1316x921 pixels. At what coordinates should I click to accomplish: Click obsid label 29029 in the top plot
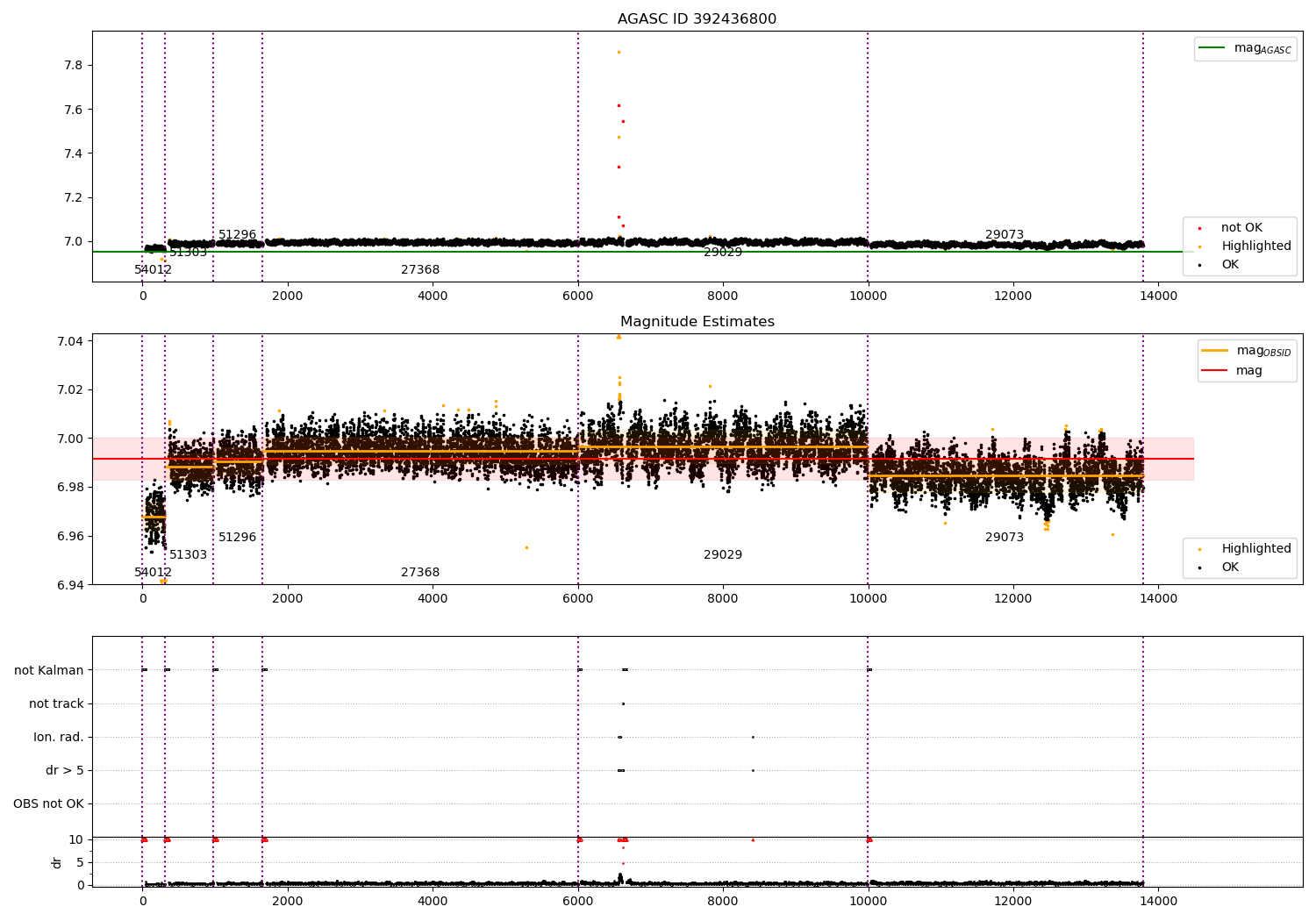tap(723, 253)
